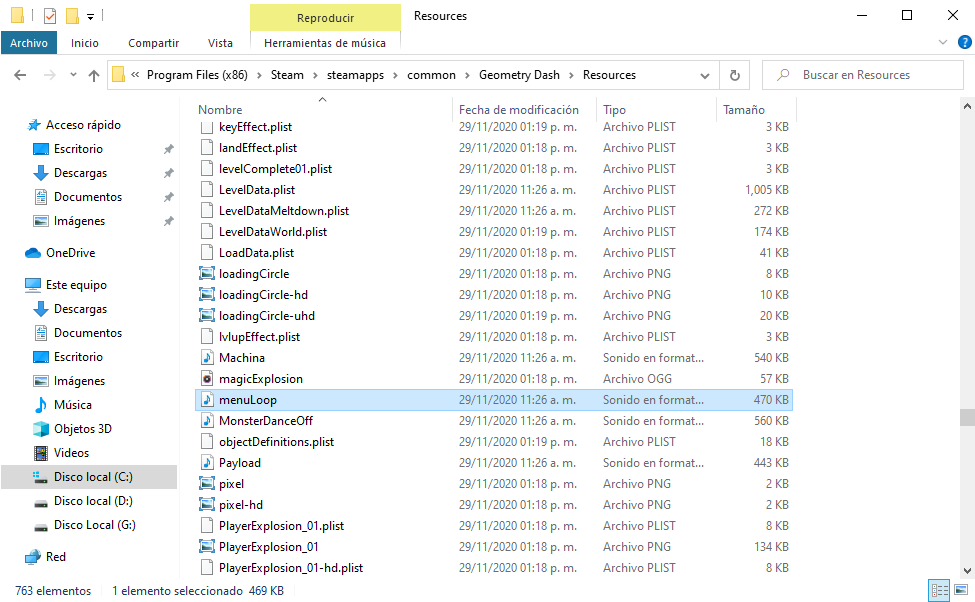Open the quick access toolbar customize dropdown
Screen dimensions: 975x602
(90, 17)
